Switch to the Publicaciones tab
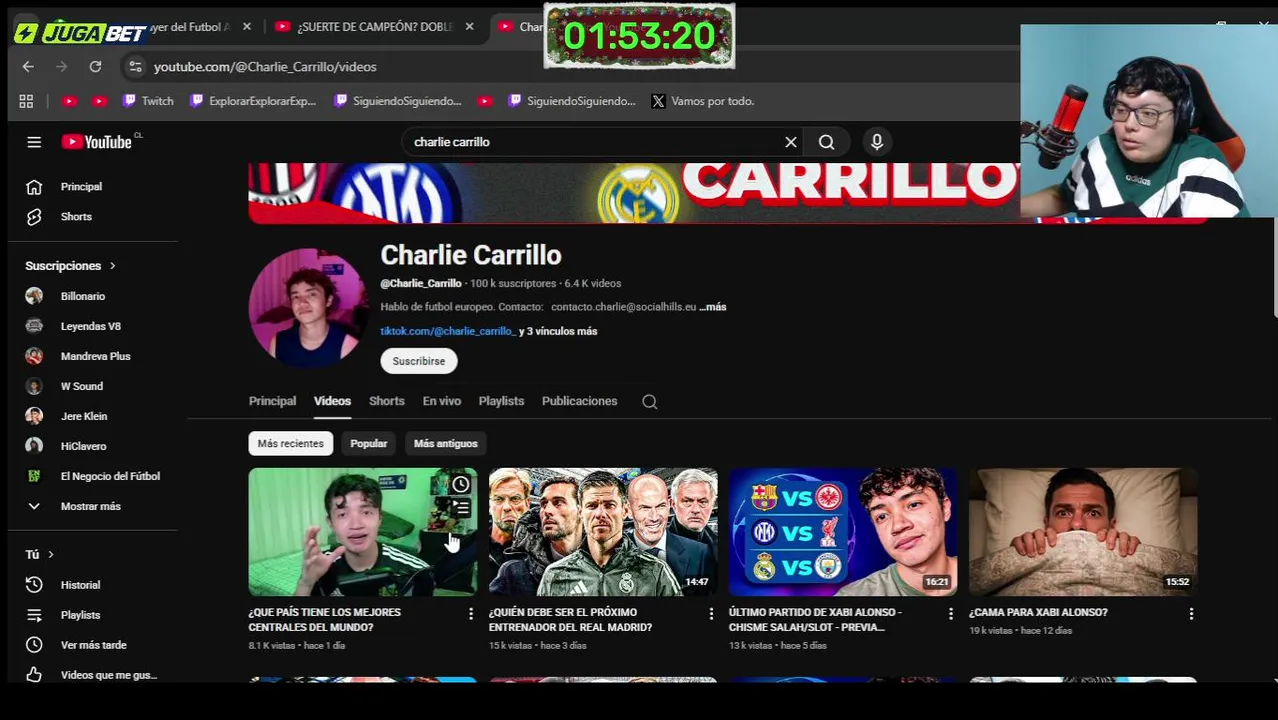This screenshot has width=1278, height=720. (580, 401)
